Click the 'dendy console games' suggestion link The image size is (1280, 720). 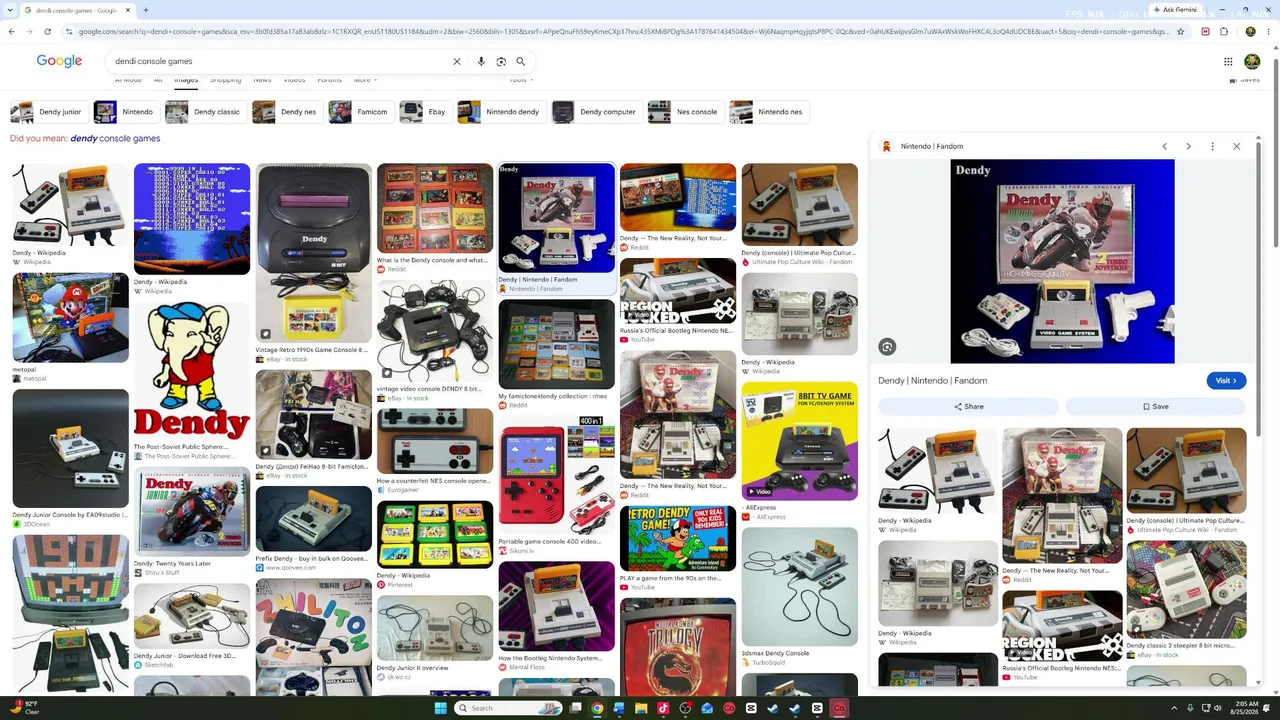coord(115,139)
